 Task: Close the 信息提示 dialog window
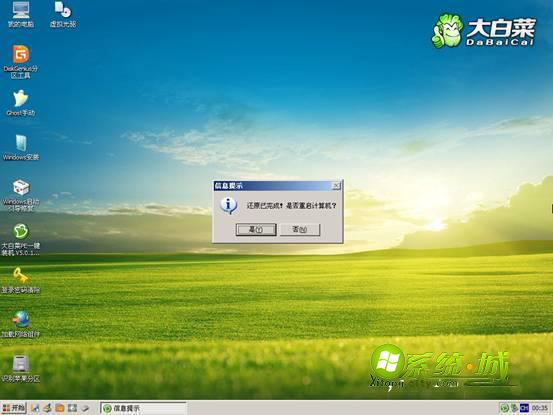336,185
